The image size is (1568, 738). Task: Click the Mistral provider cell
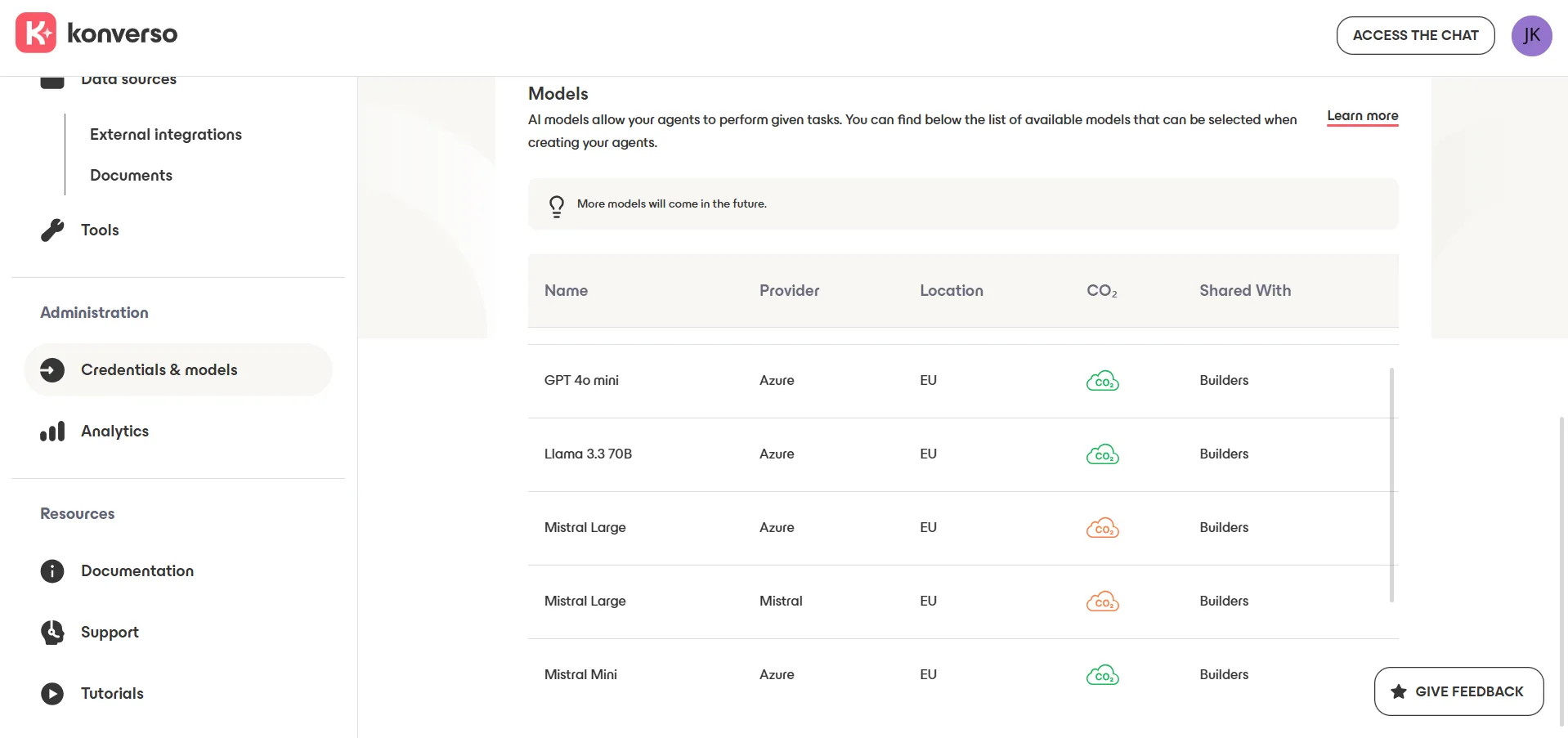click(x=781, y=602)
